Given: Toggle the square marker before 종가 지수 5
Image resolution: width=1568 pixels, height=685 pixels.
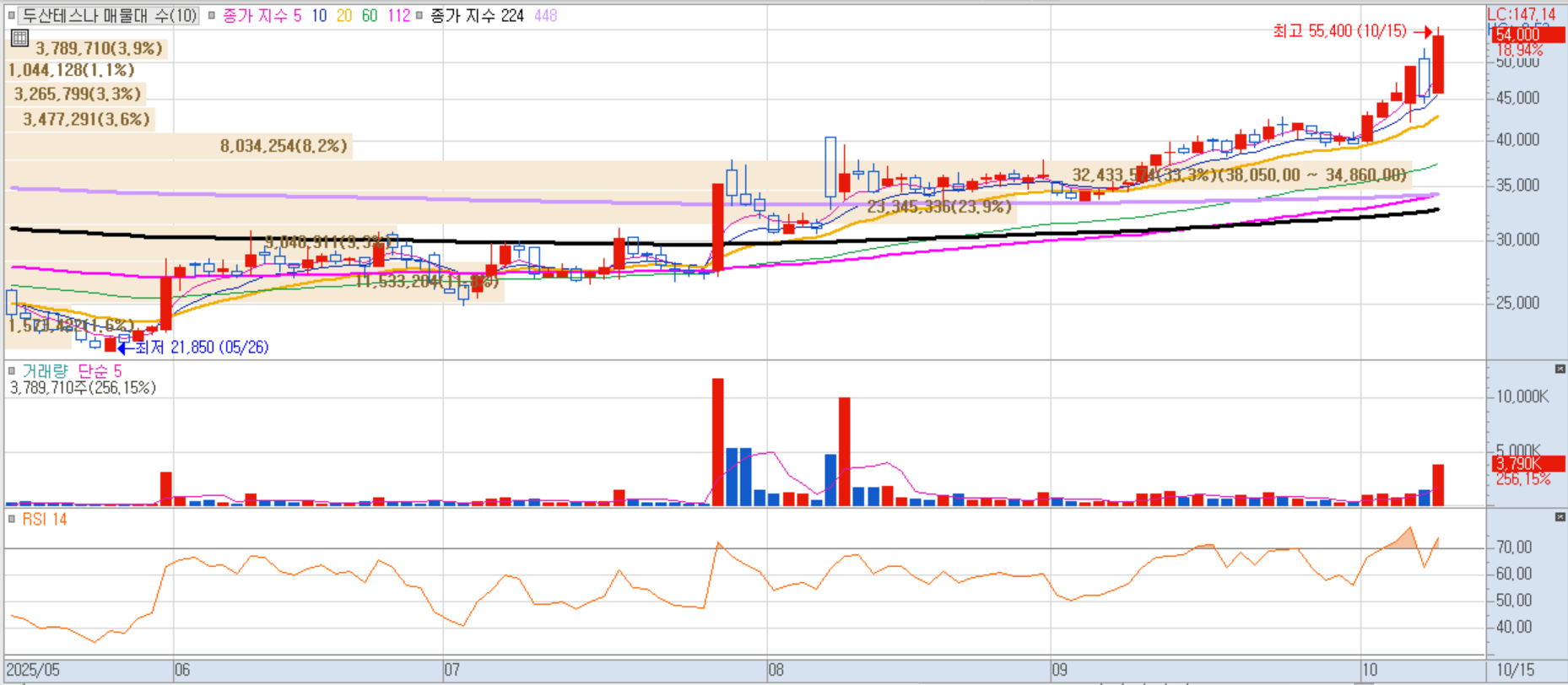Looking at the screenshot, I should [x=212, y=16].
